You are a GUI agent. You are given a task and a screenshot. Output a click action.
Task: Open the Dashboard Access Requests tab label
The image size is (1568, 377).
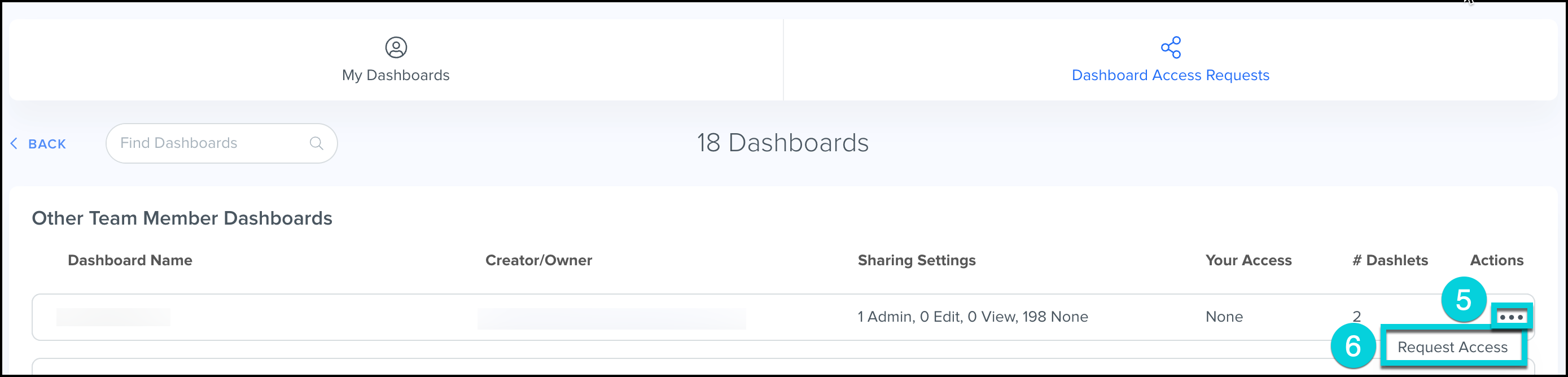coord(1170,75)
